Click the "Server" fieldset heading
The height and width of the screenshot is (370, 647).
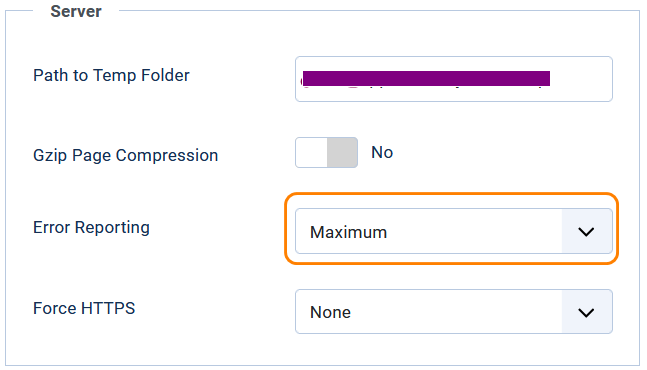[x=76, y=11]
